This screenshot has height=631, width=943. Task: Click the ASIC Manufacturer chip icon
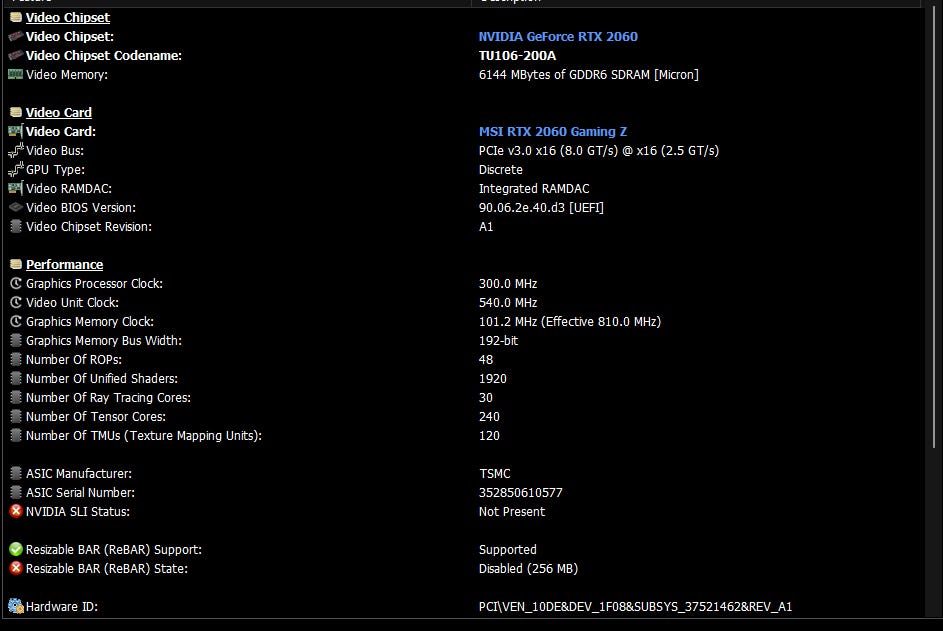(16, 474)
